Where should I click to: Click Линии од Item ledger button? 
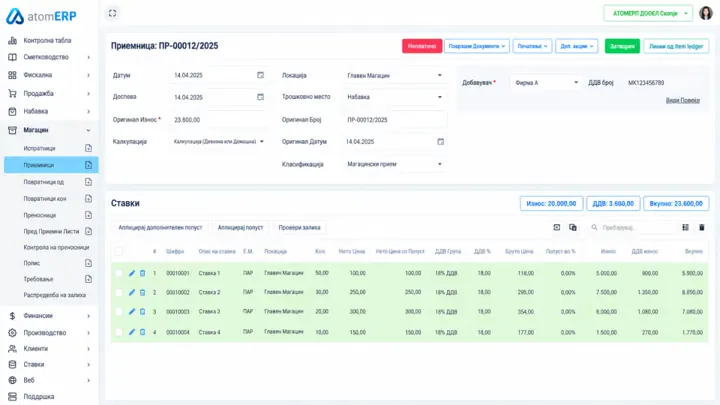[x=676, y=46]
